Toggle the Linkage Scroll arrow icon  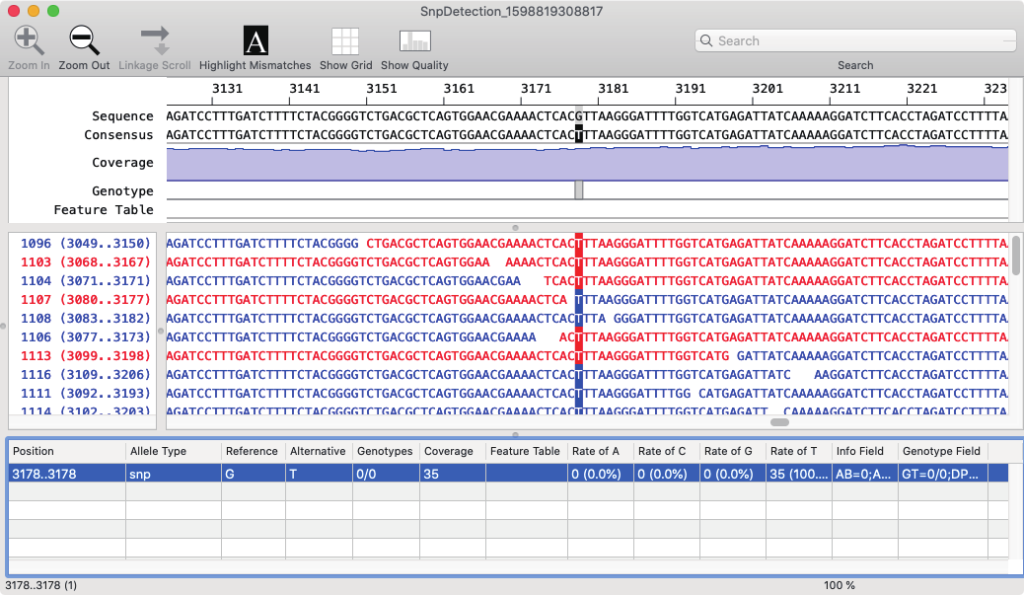155,40
